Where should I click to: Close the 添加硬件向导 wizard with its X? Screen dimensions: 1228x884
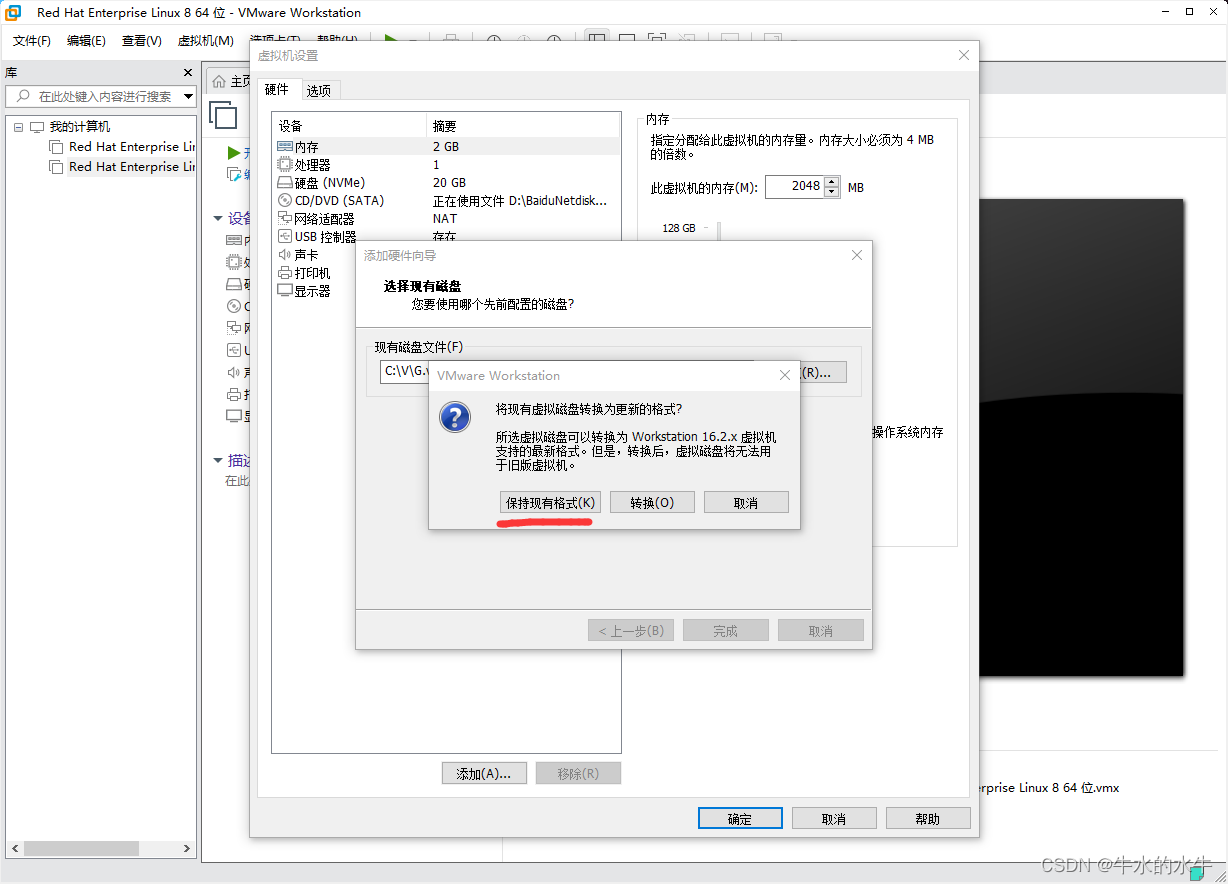[x=856, y=255]
